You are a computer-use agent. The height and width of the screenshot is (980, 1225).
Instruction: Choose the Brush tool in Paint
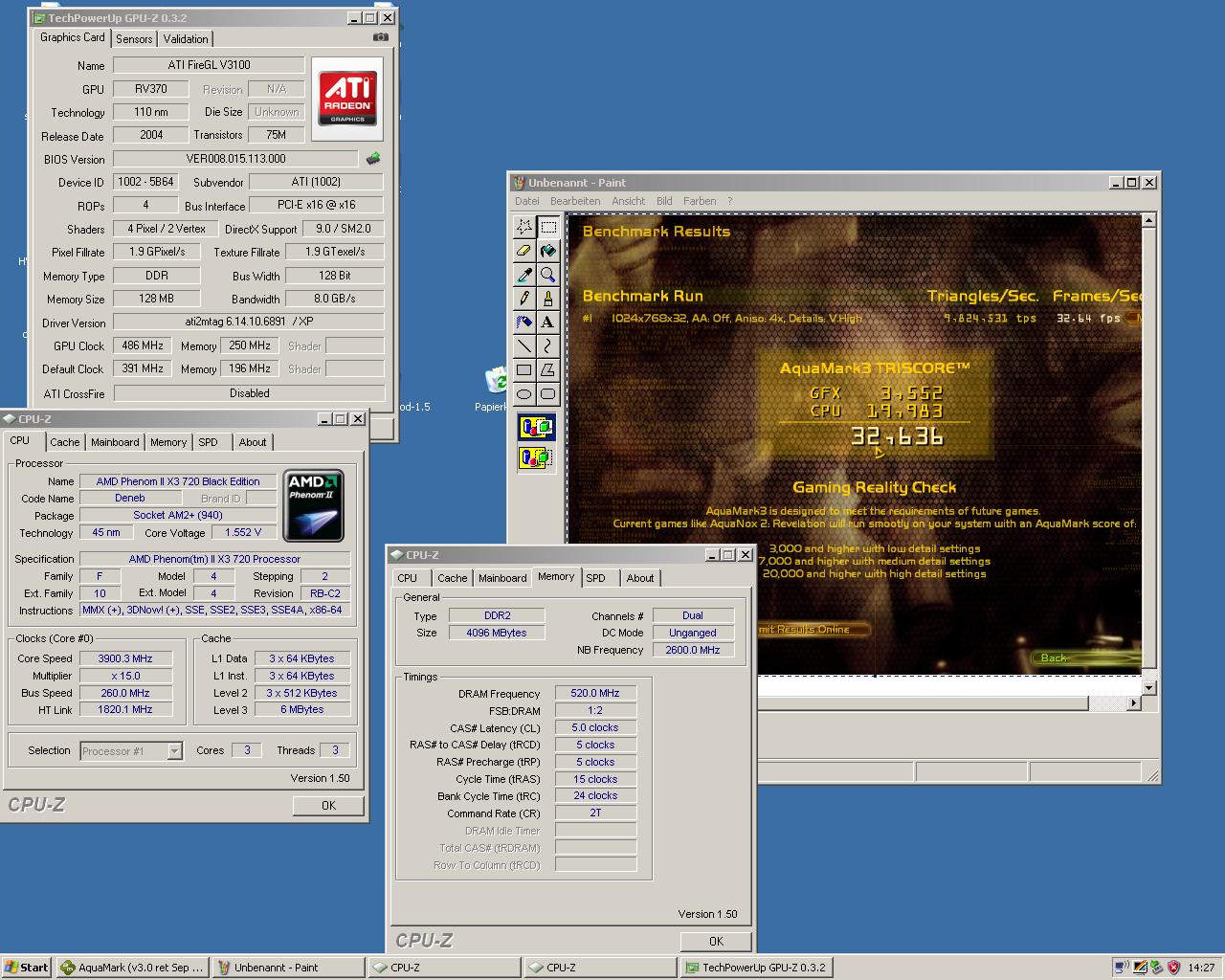tap(548, 298)
